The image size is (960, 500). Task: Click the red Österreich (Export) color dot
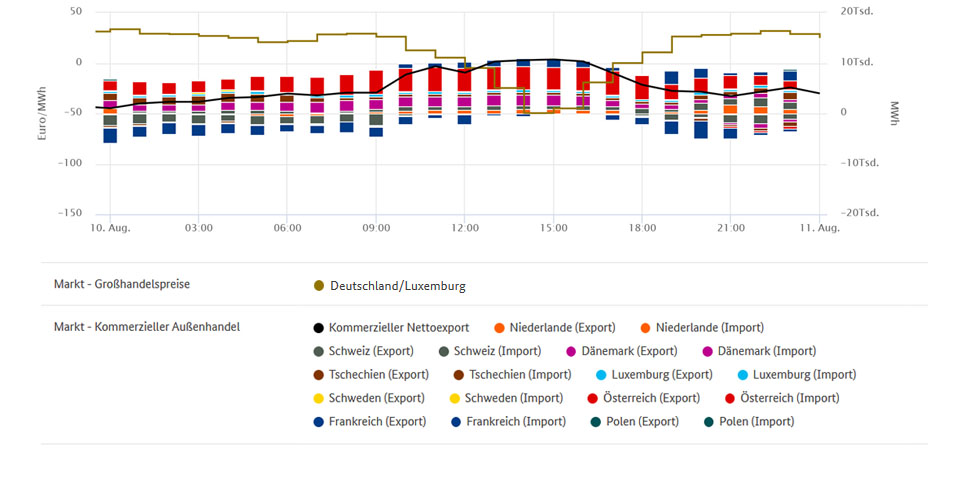click(592, 398)
